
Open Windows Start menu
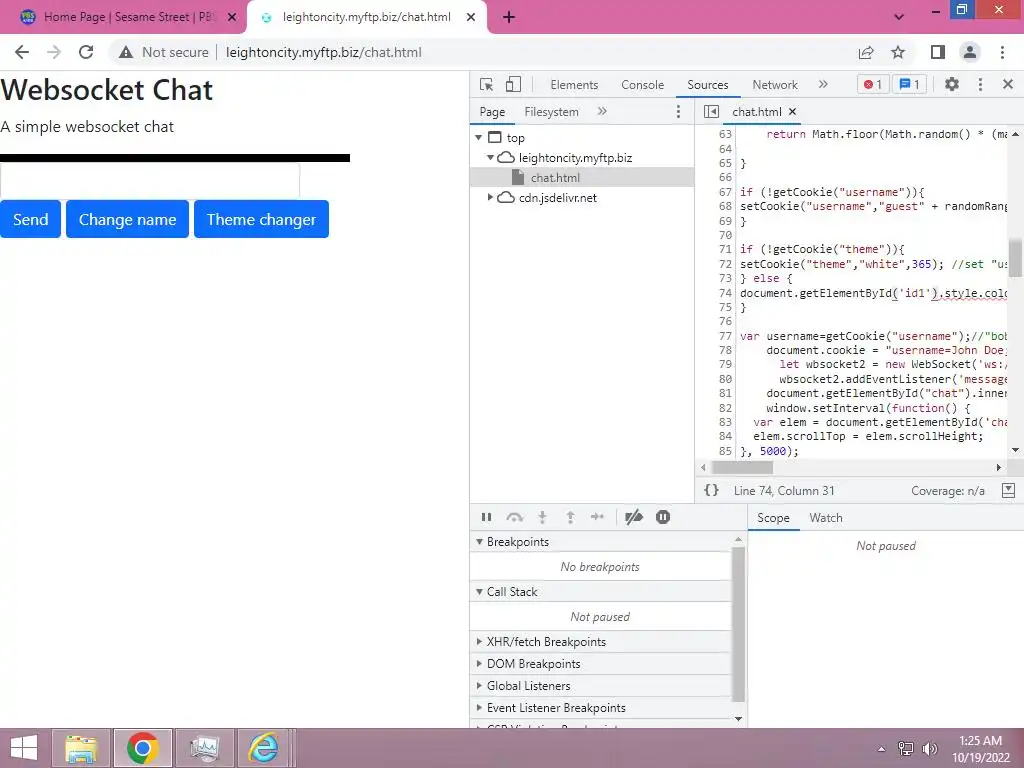click(24, 748)
